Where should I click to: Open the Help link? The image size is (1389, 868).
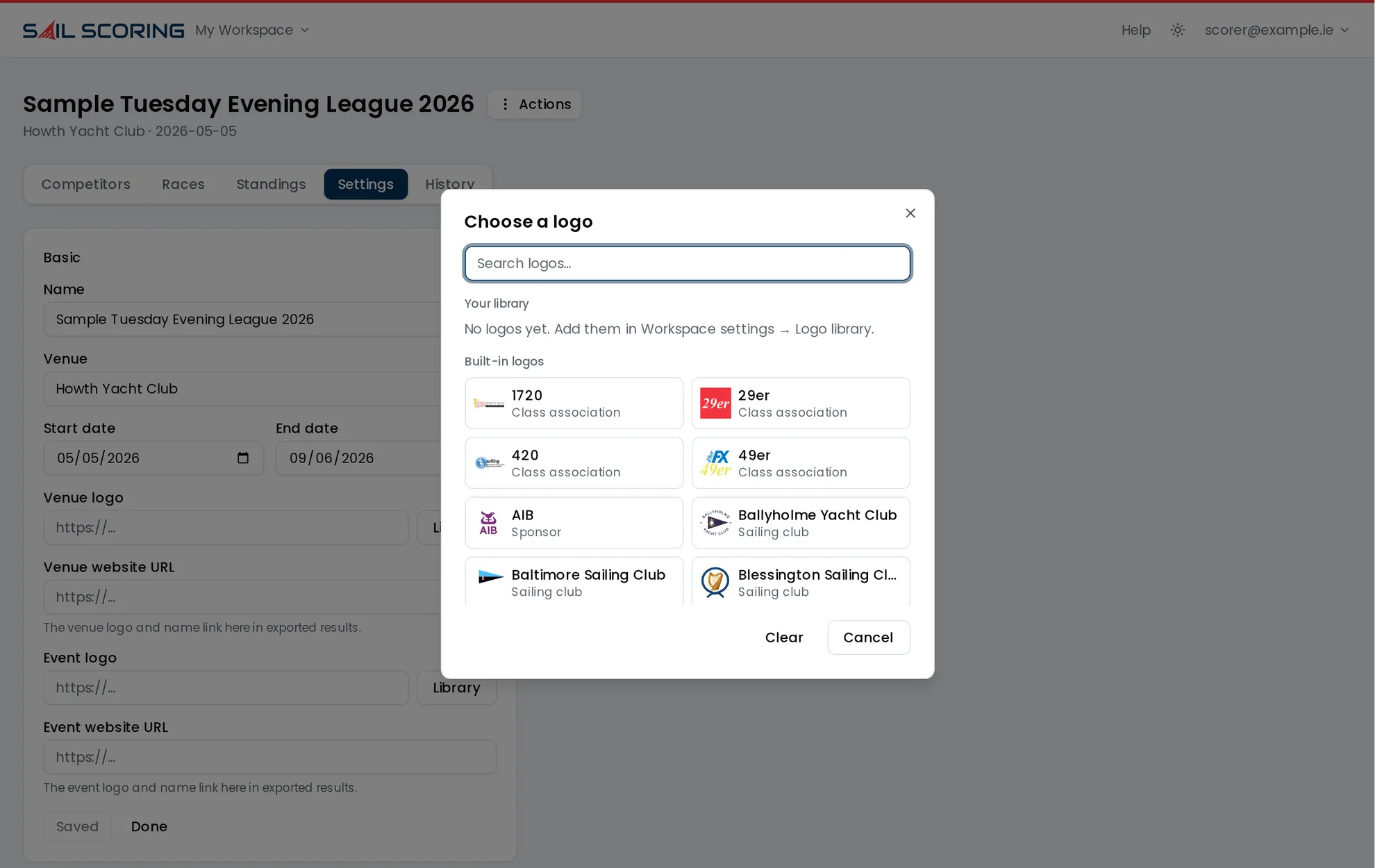tap(1136, 30)
